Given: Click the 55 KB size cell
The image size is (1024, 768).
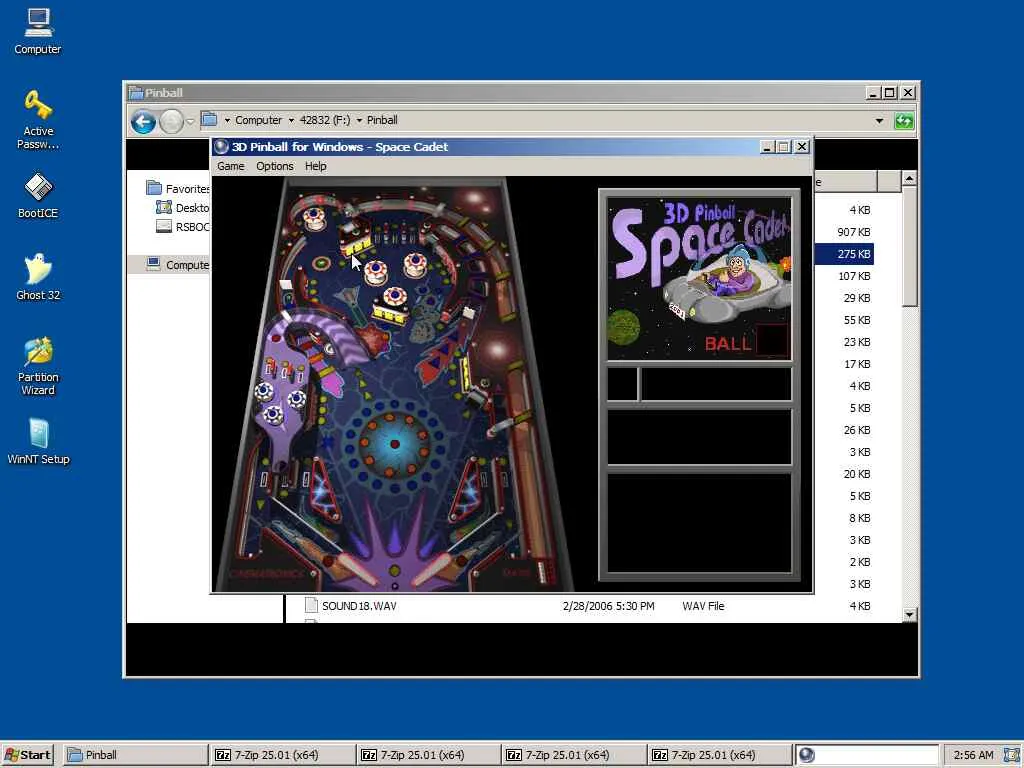Looking at the screenshot, I should click(856, 320).
